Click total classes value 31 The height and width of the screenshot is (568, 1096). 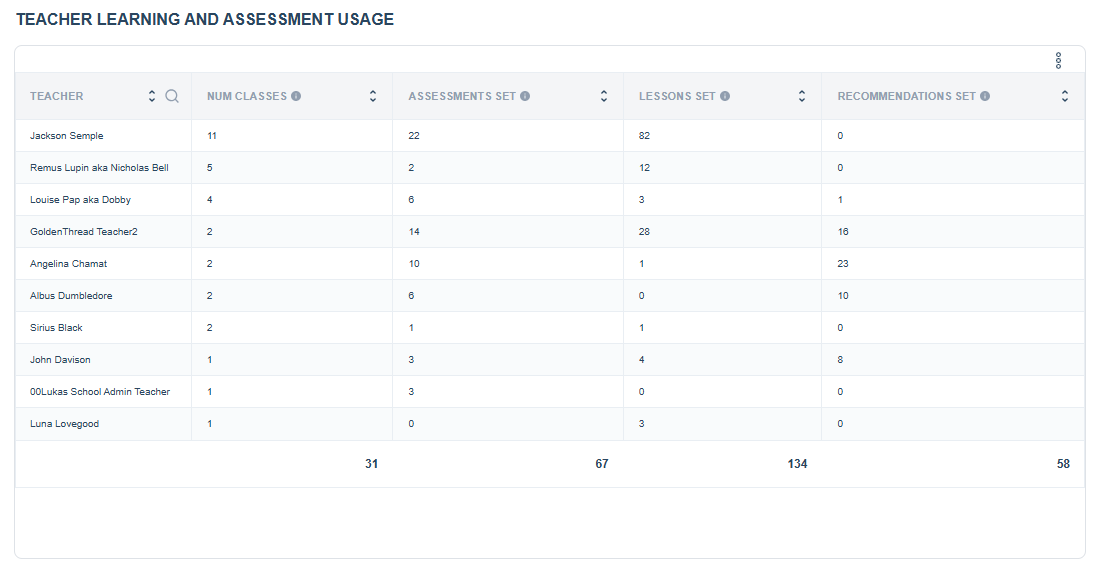(x=371, y=464)
